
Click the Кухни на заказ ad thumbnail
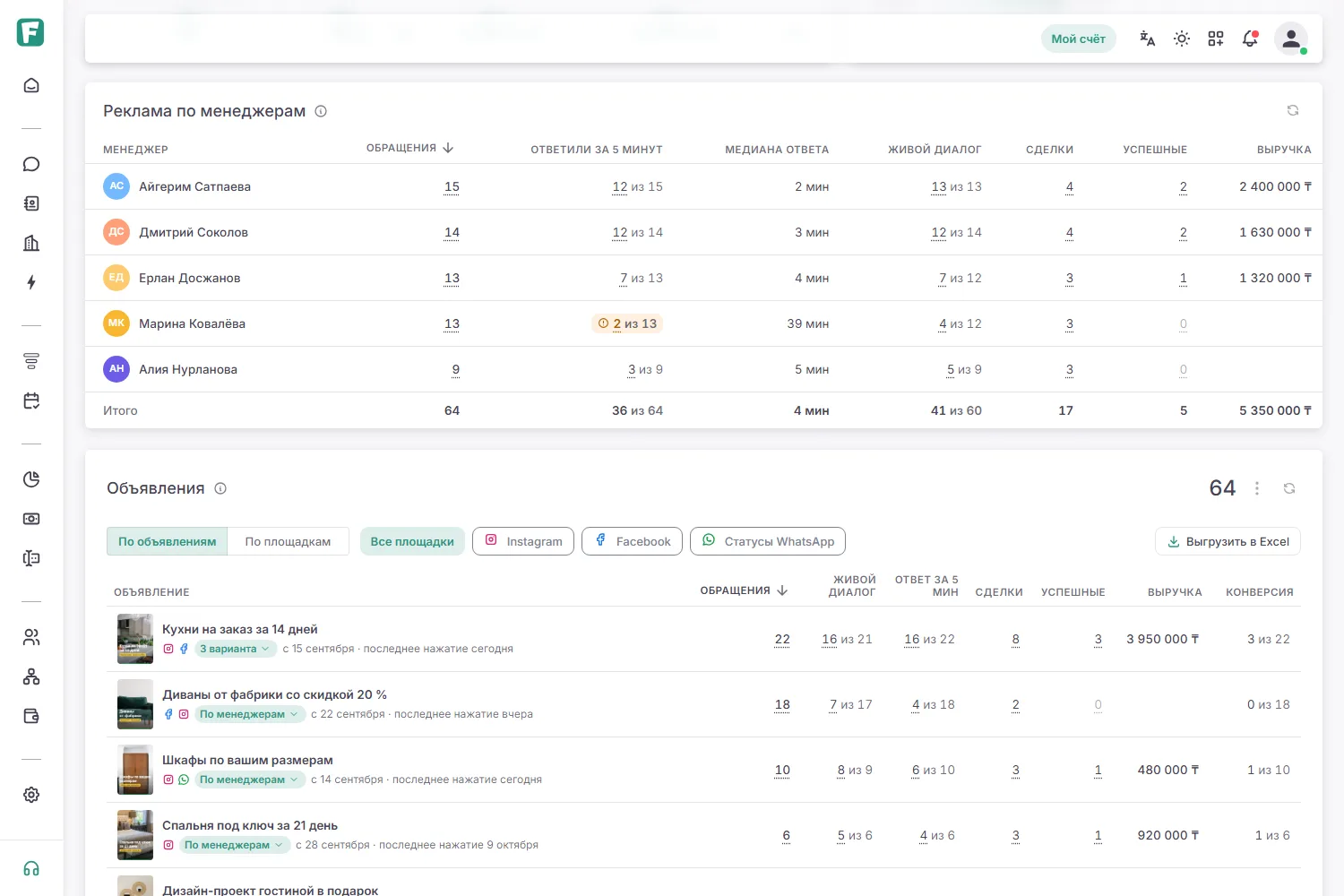(135, 639)
